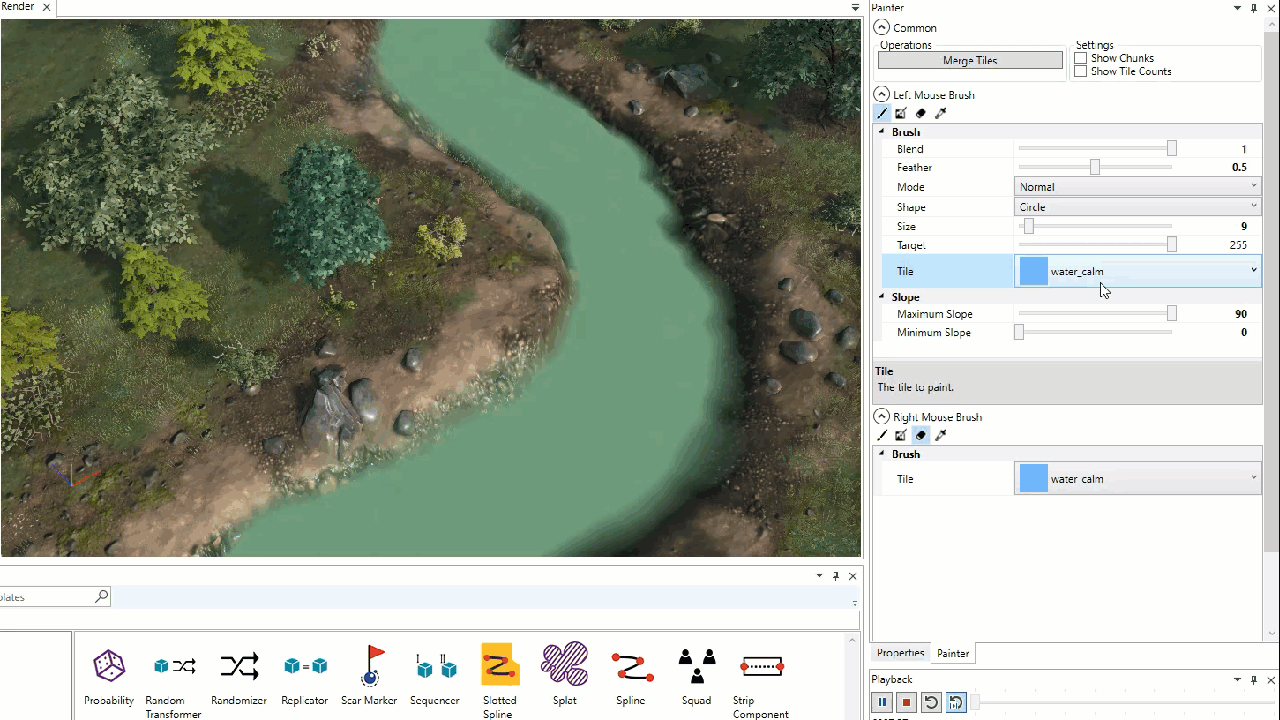Select the Right Mouse Brush fill tool

coord(901,436)
